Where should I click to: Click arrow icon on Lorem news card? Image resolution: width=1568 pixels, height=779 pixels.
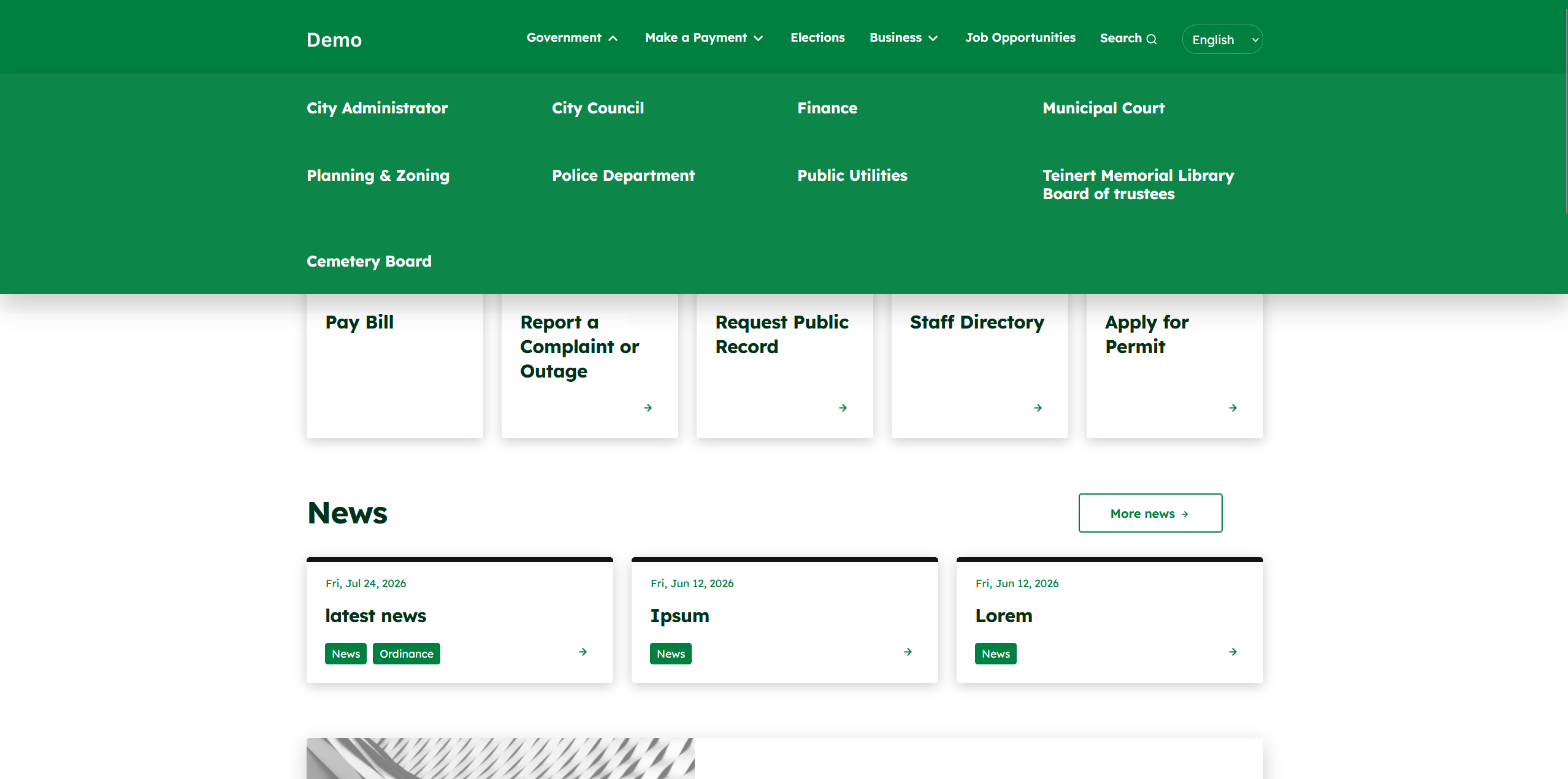pyautogui.click(x=1233, y=652)
